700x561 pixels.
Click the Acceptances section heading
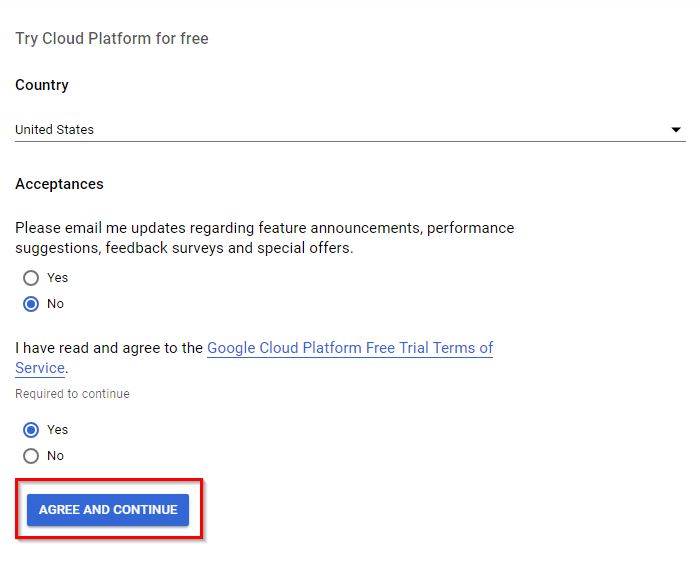point(59,184)
